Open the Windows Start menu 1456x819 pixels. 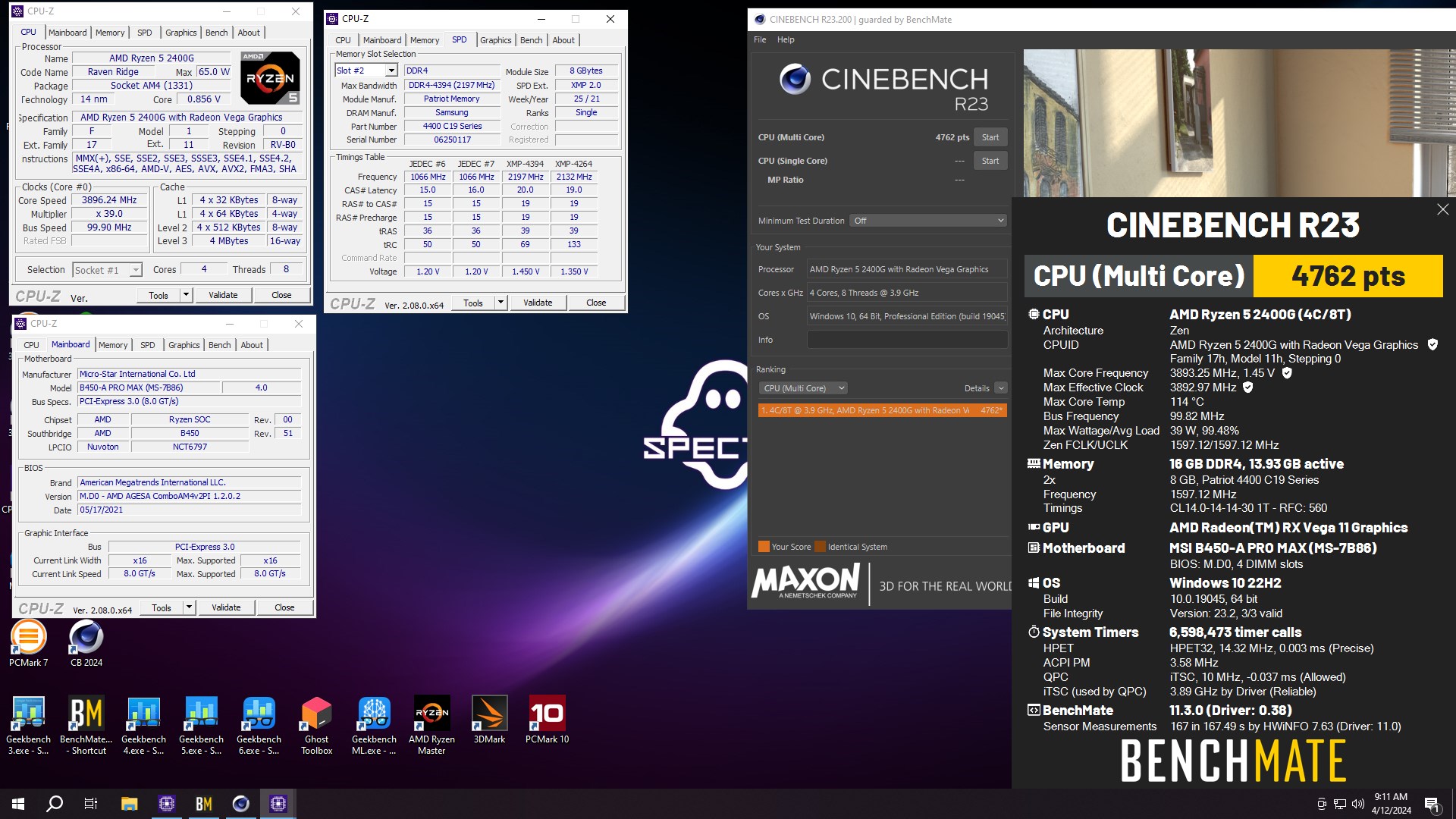[18, 804]
